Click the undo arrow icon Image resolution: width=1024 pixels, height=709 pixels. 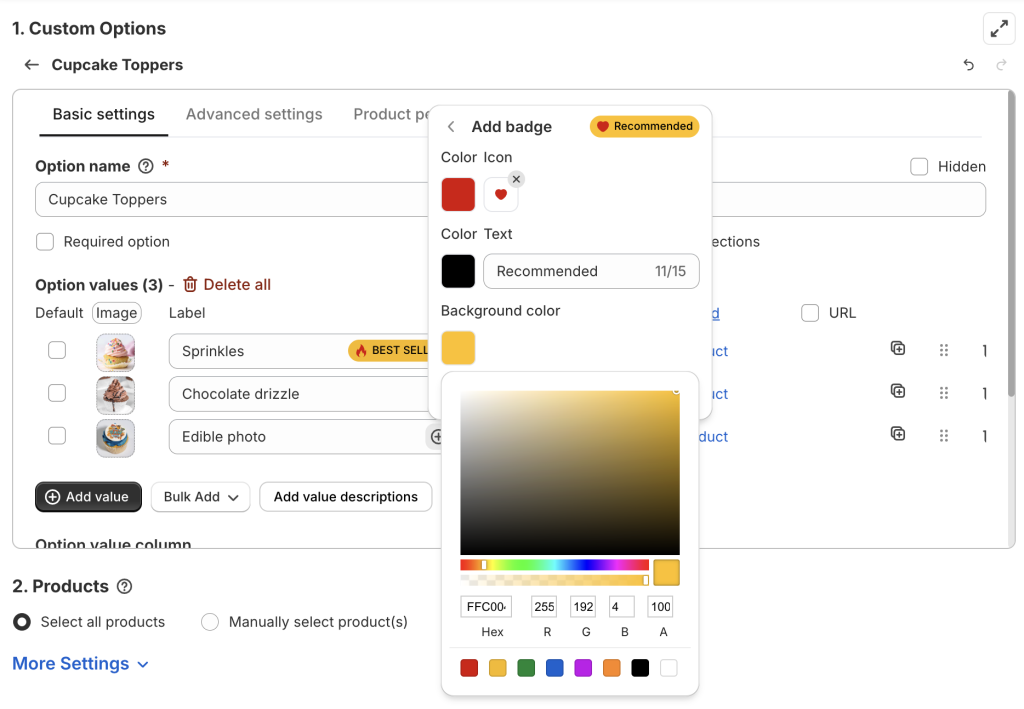tap(968, 65)
